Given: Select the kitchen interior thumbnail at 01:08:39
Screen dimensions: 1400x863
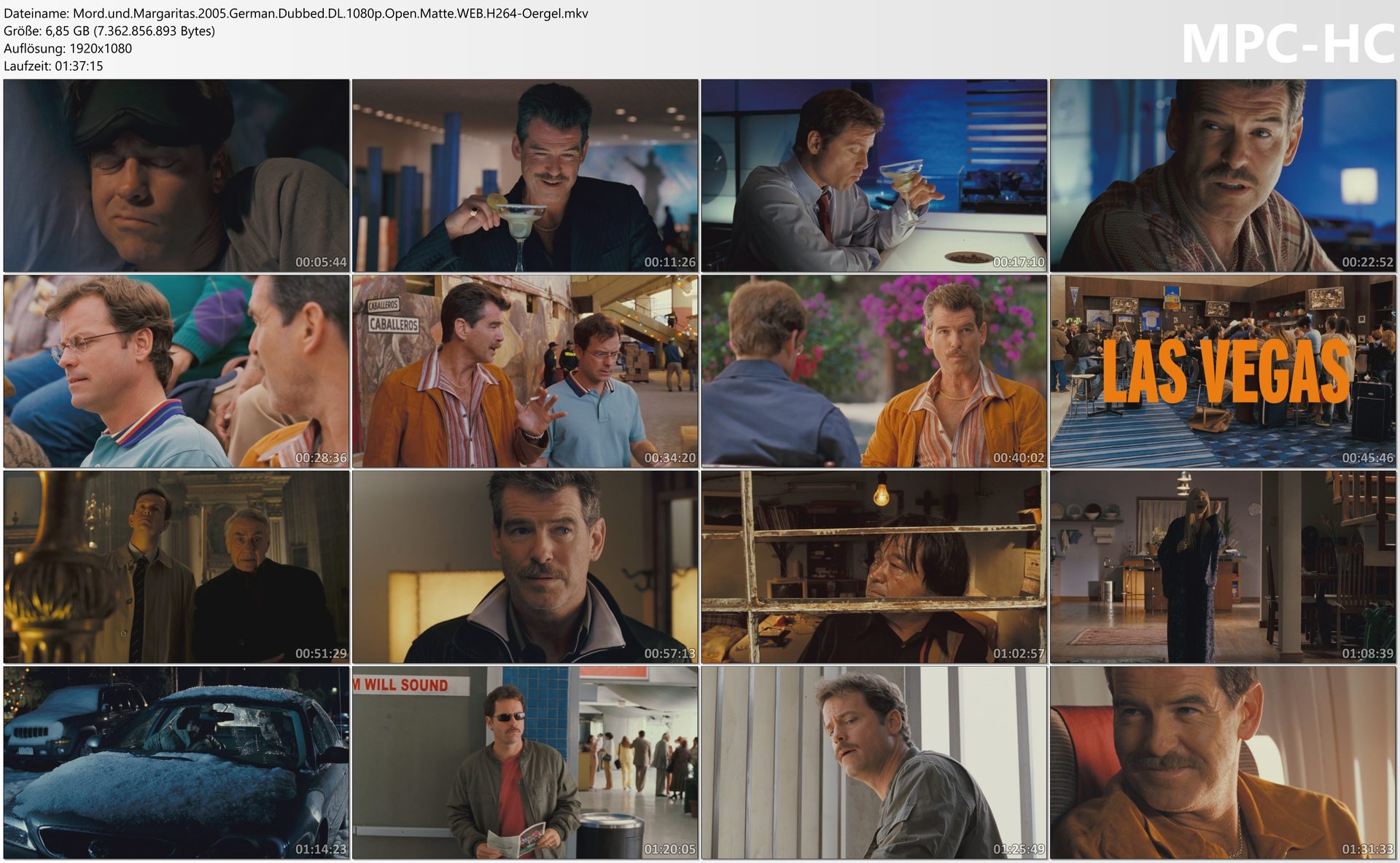Looking at the screenshot, I should (1223, 566).
